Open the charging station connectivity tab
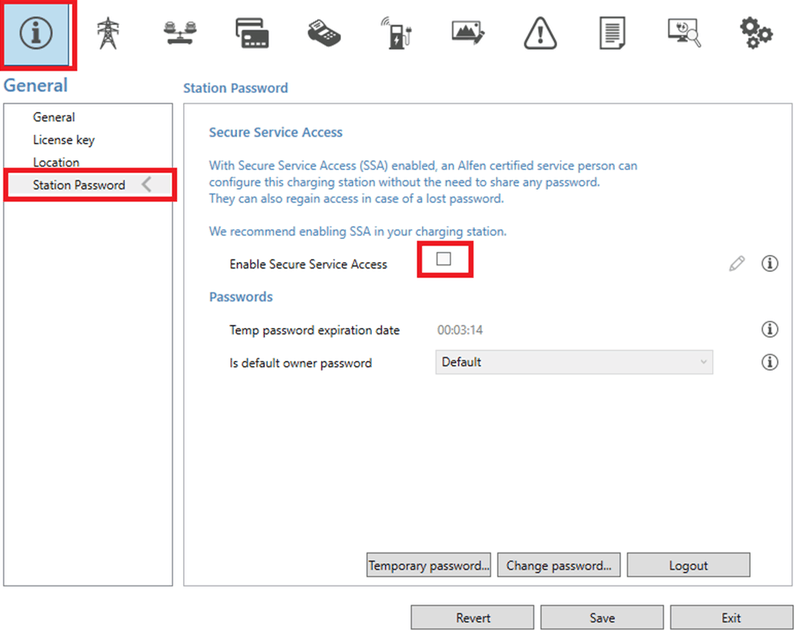800x644 pixels. pos(396,34)
